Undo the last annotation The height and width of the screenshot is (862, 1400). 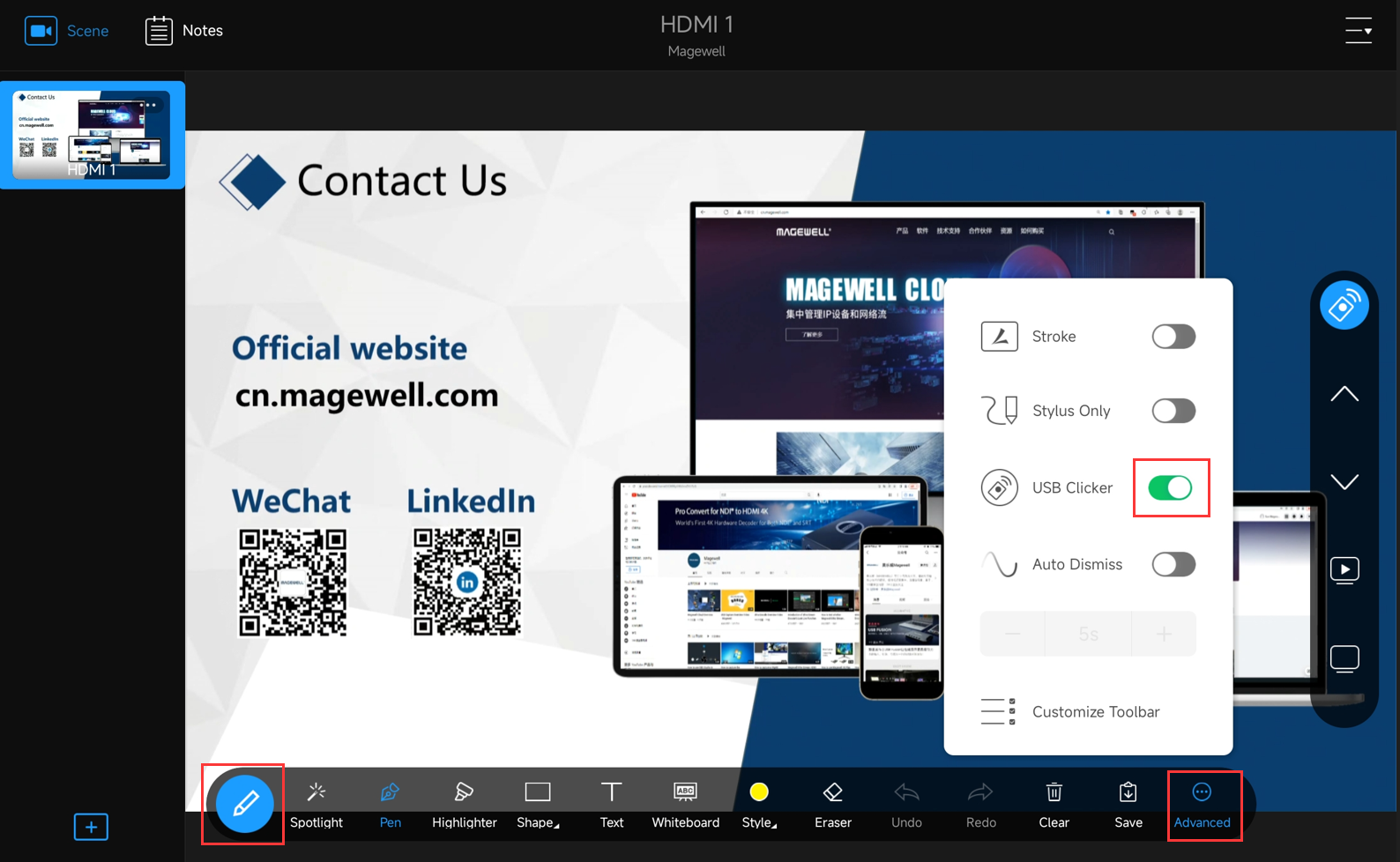(906, 806)
